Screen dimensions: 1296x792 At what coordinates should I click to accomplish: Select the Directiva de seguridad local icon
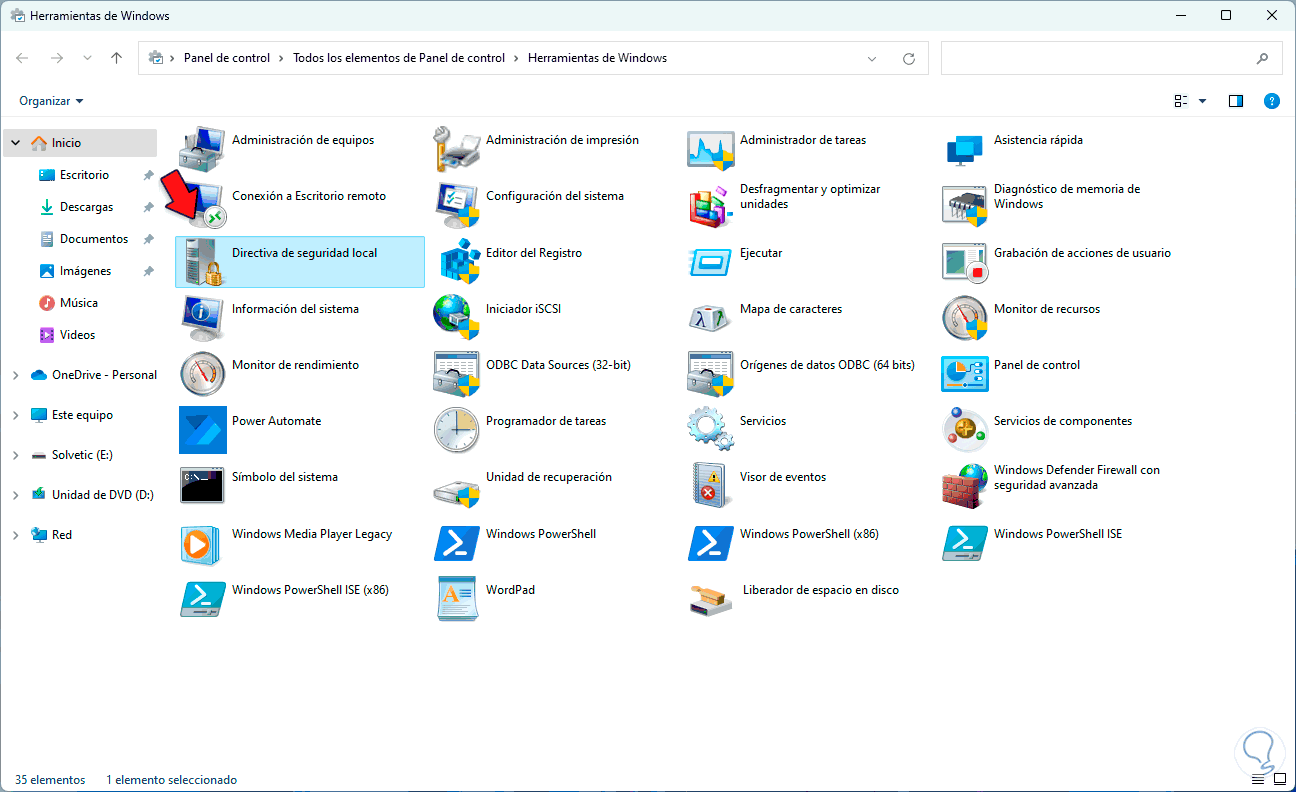(203, 262)
